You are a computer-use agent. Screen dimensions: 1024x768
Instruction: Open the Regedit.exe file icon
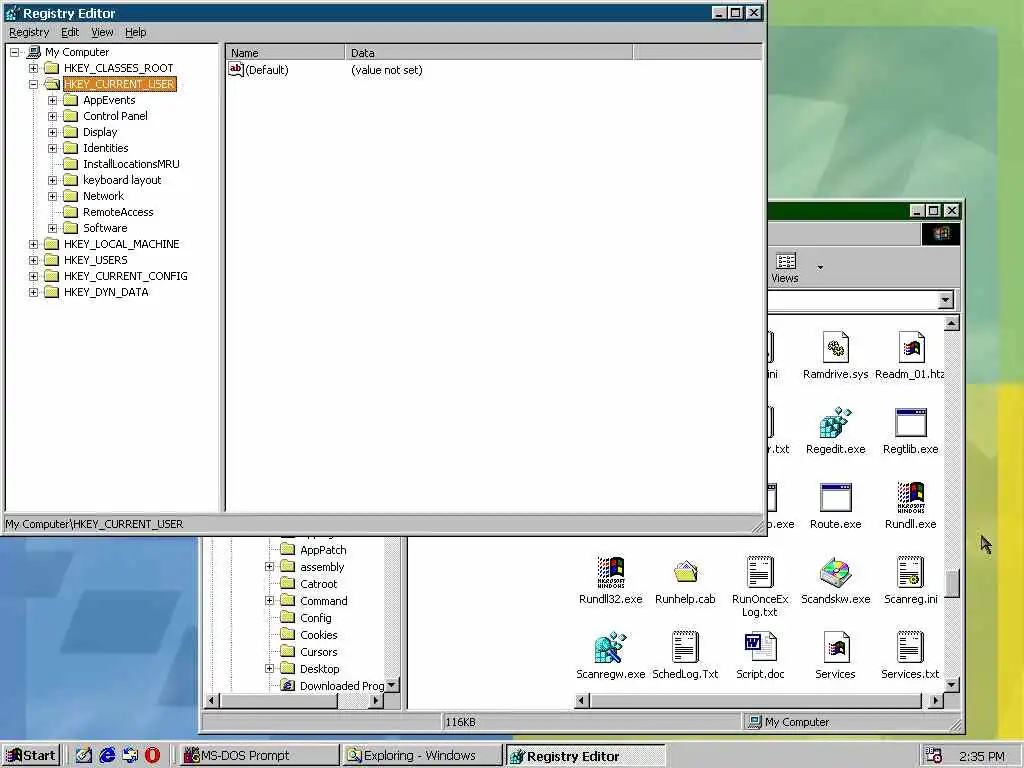coord(835,423)
